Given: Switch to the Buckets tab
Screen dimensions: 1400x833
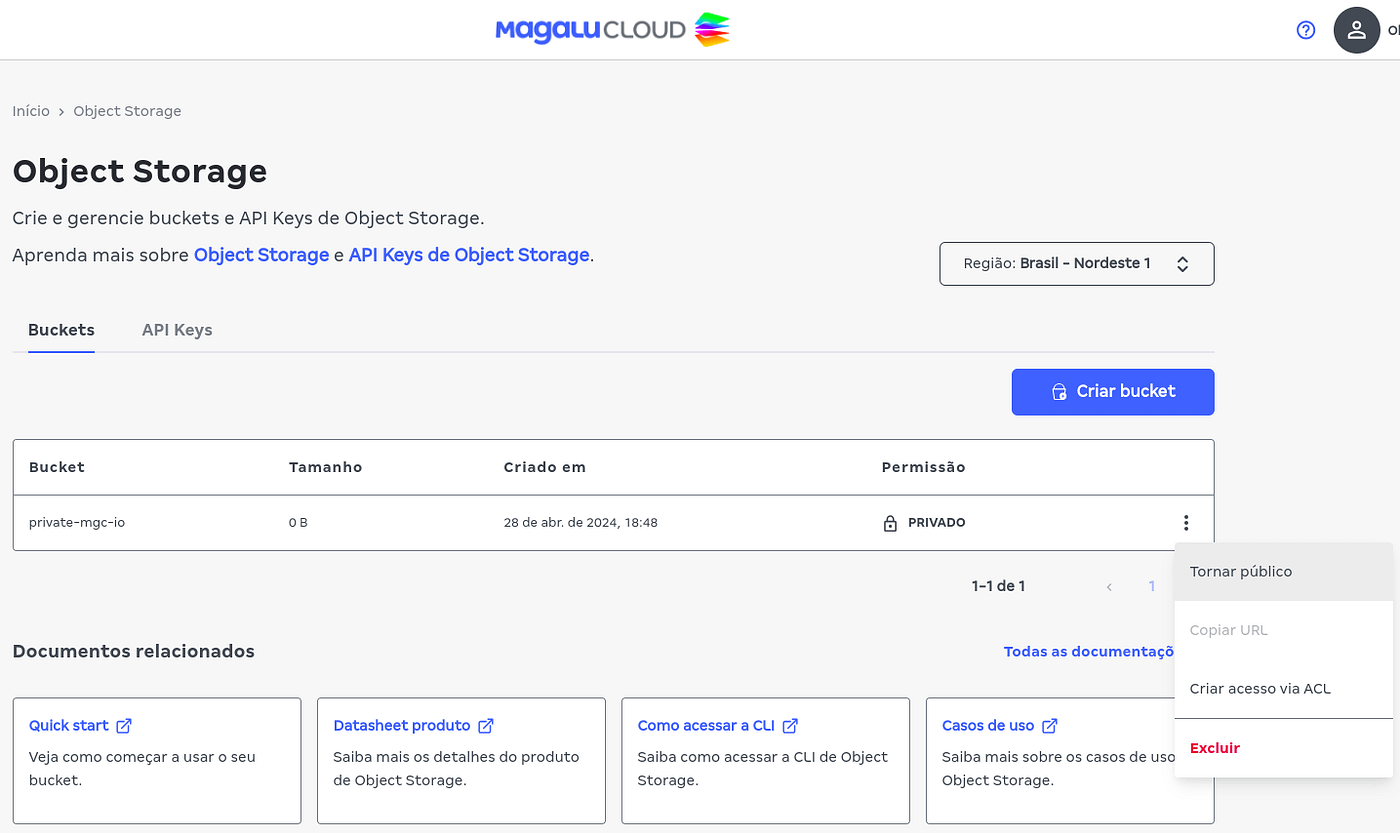Looking at the screenshot, I should coord(61,330).
